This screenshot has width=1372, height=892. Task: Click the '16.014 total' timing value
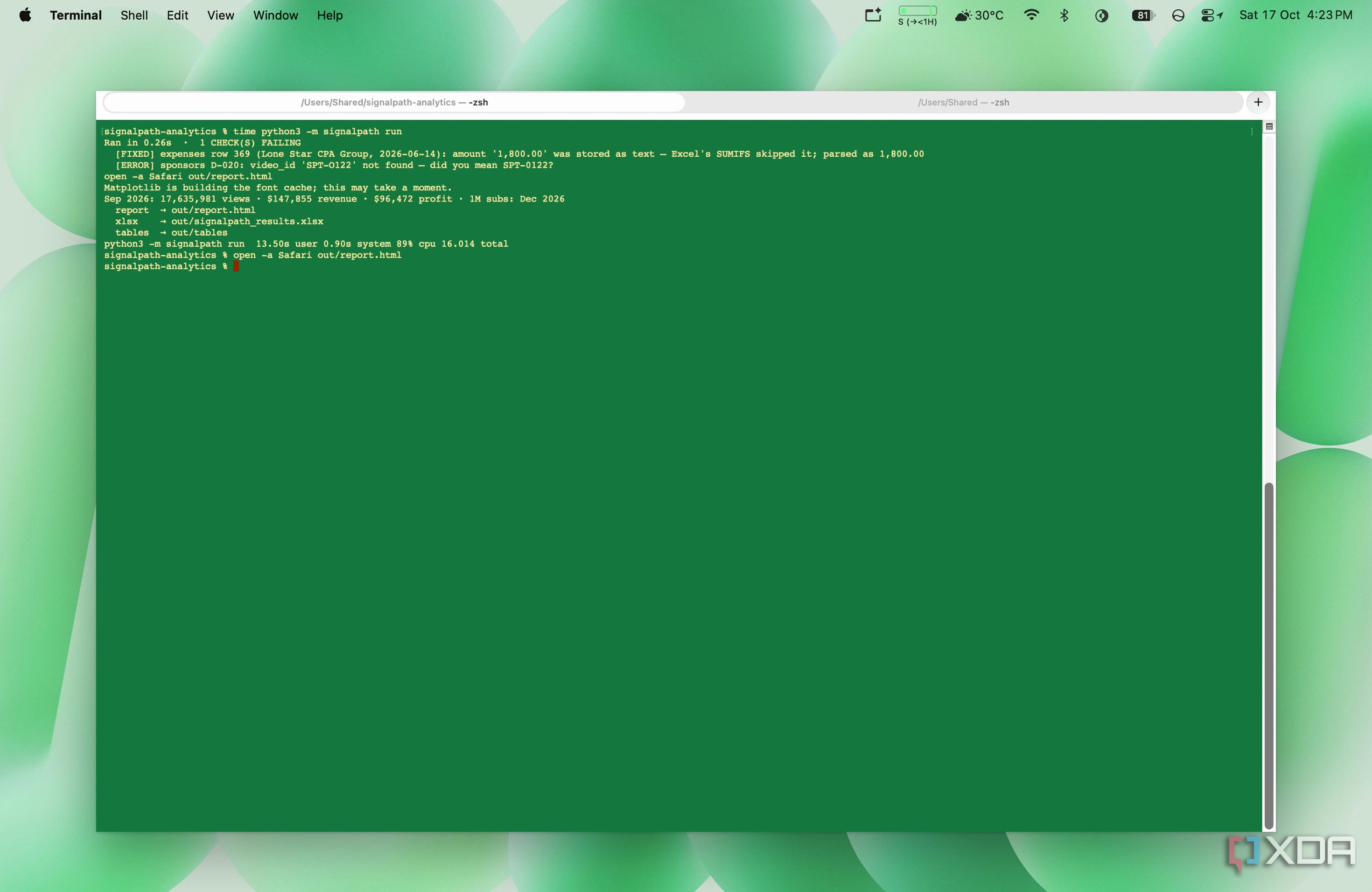pos(475,244)
